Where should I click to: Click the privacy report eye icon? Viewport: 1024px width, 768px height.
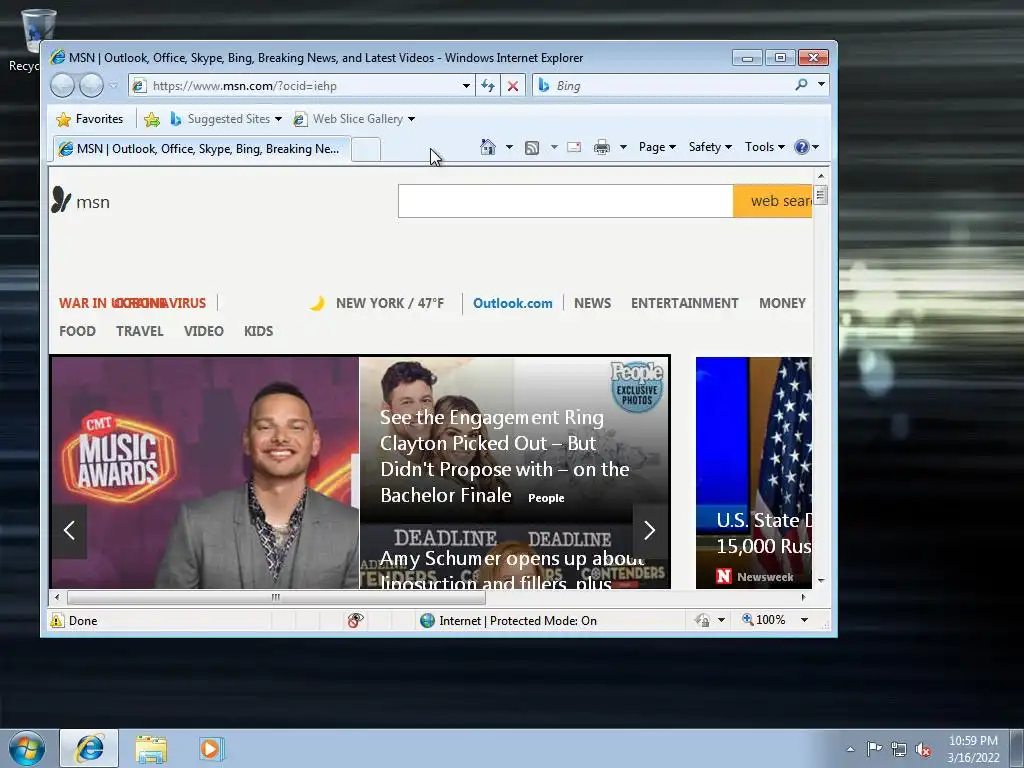click(x=355, y=620)
